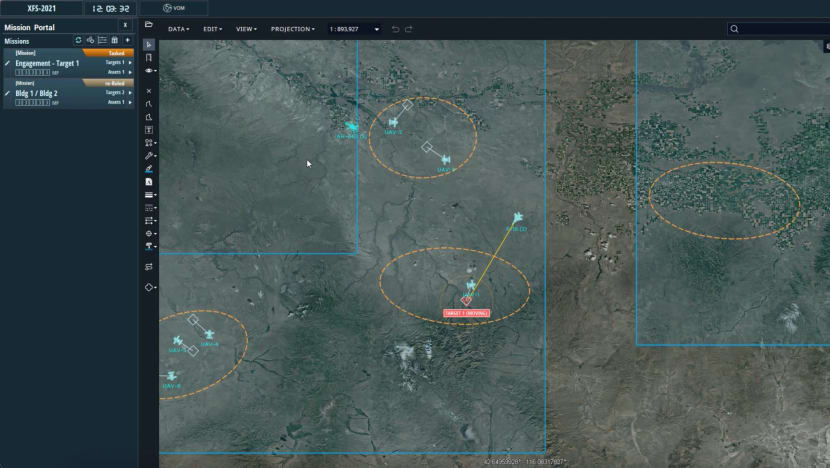830x468 pixels.
Task: Toggle the eye visibility tool
Action: coord(149,71)
